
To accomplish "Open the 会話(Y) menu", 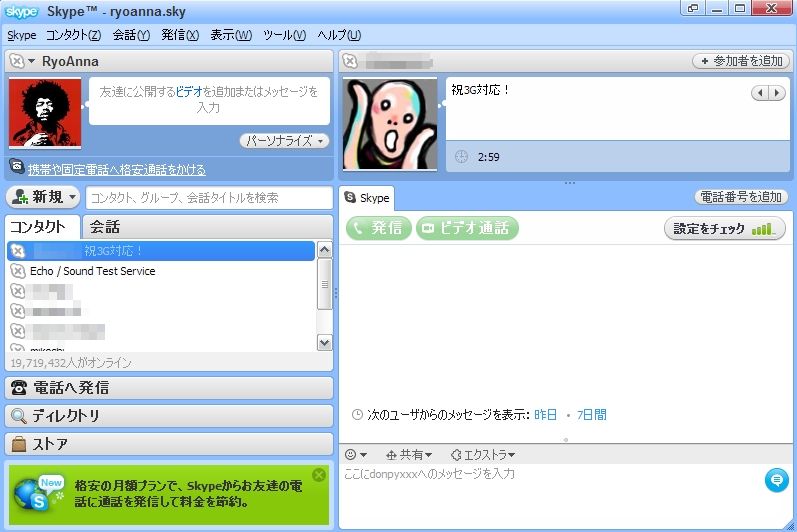I will click(131, 35).
